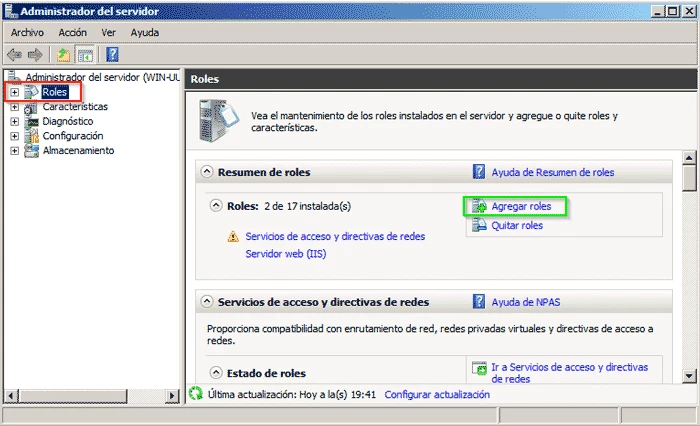Expand the Almacenamiento tree node
700x426 pixels.
(15, 151)
